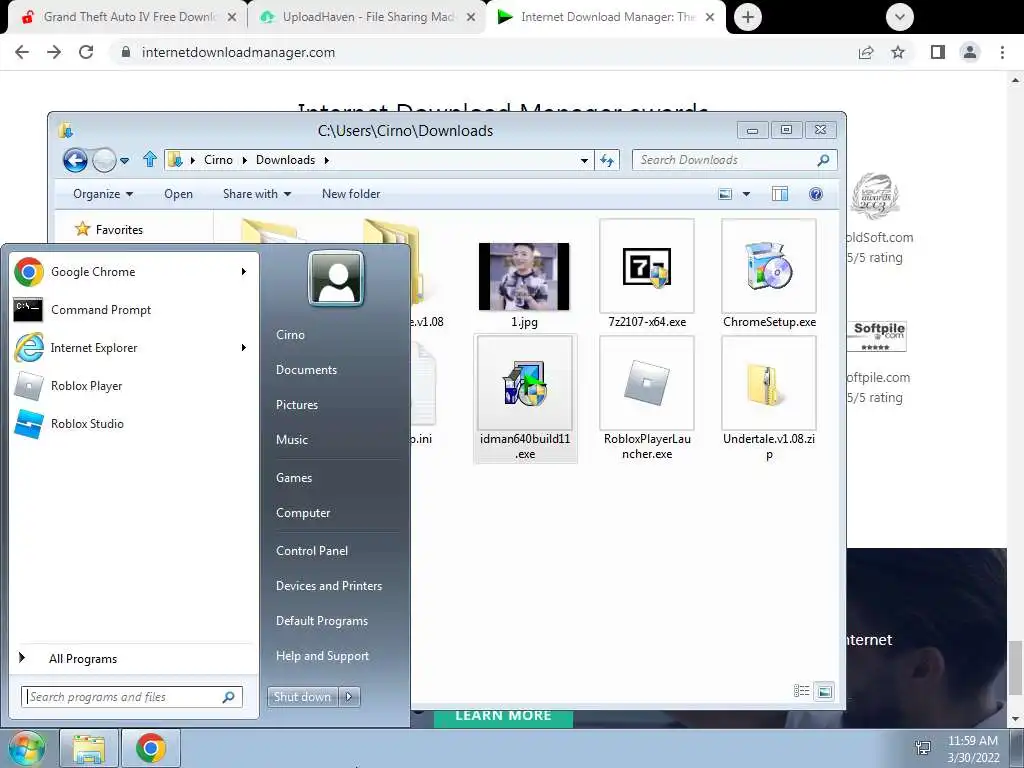Screen dimensions: 1024x768
Task: Switch to UploadHaven tab
Action: (368, 17)
